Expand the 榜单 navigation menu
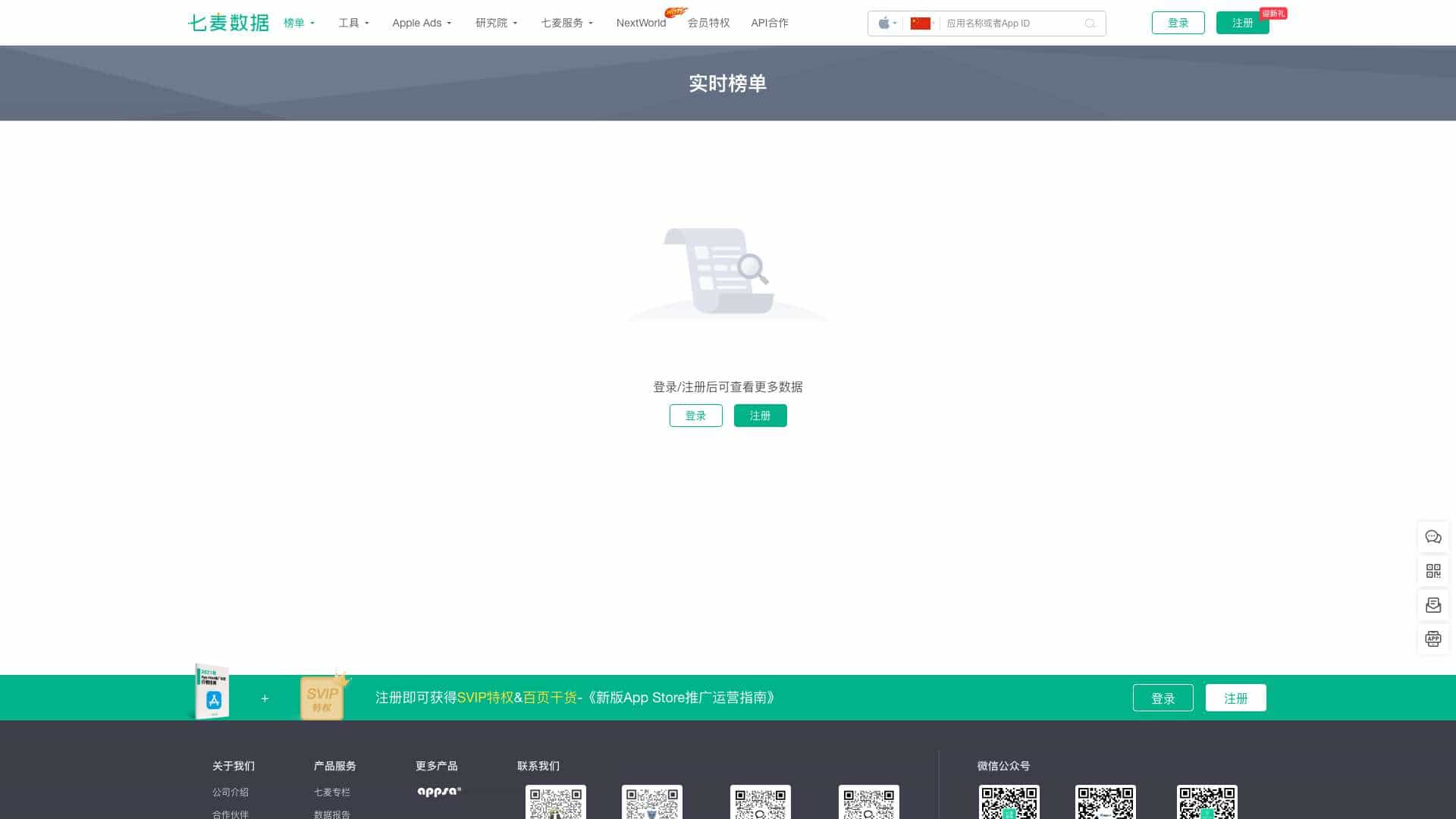 (299, 23)
